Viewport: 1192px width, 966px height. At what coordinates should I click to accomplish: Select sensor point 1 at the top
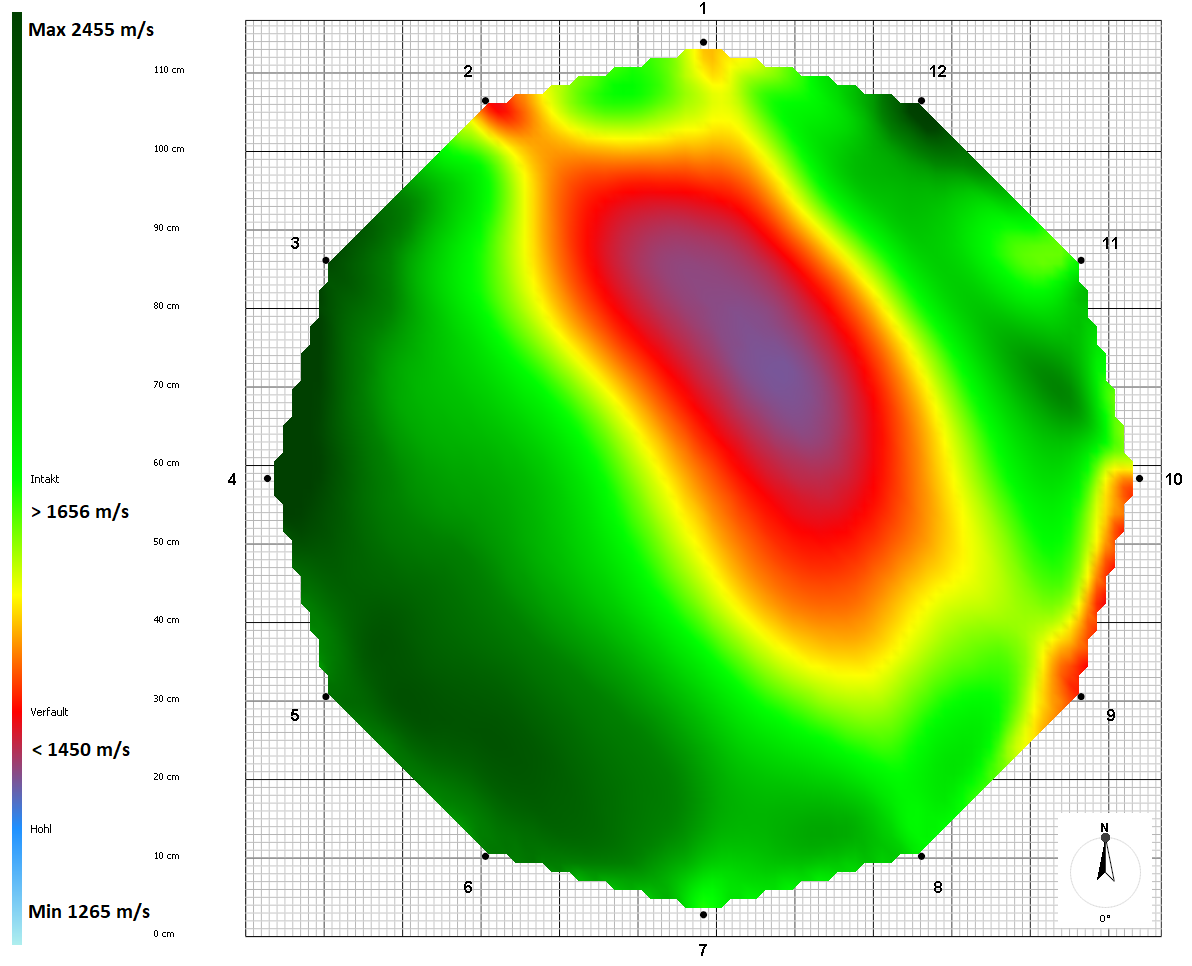click(703, 41)
